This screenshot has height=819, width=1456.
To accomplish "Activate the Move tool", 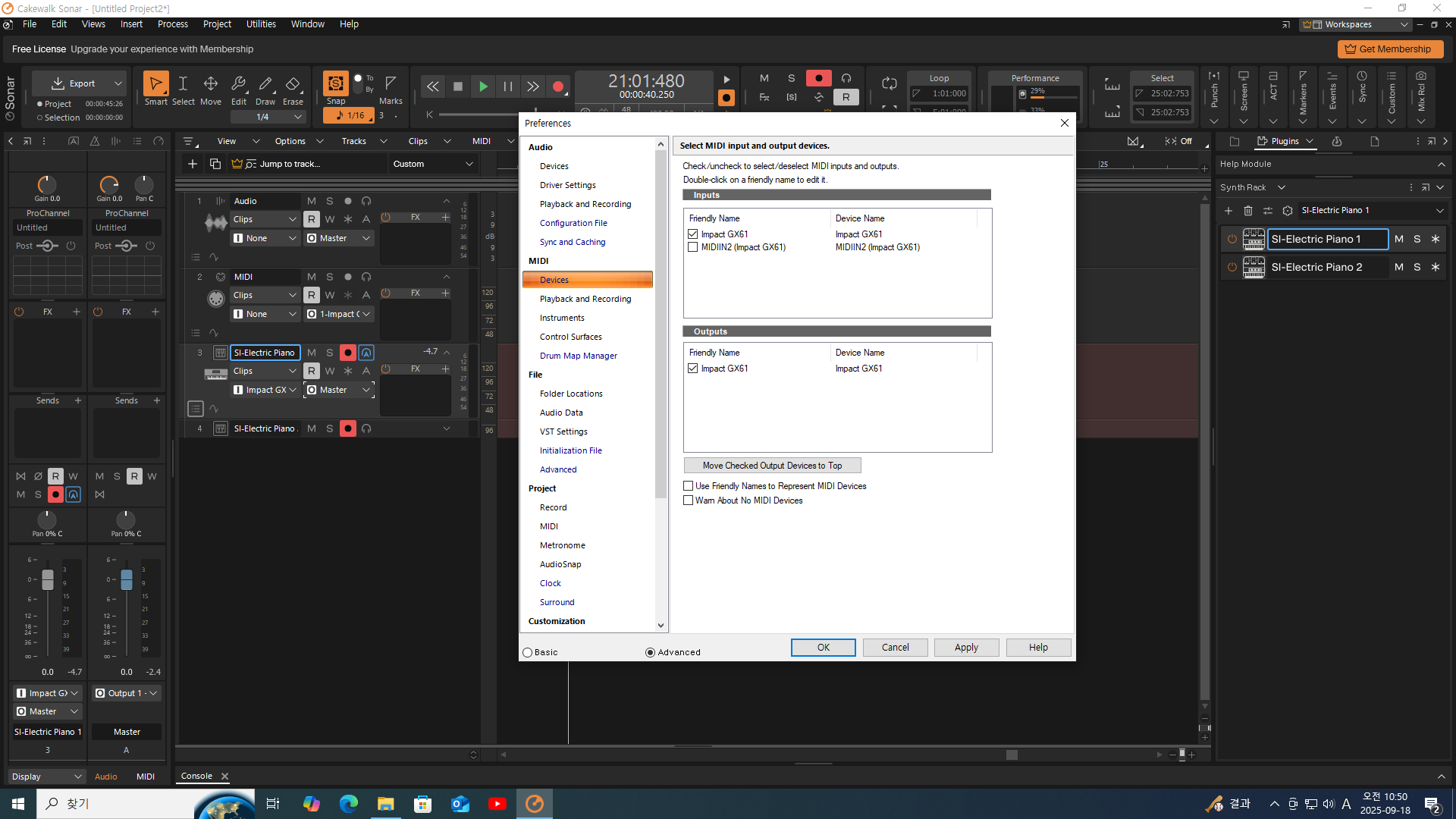I will click(211, 89).
